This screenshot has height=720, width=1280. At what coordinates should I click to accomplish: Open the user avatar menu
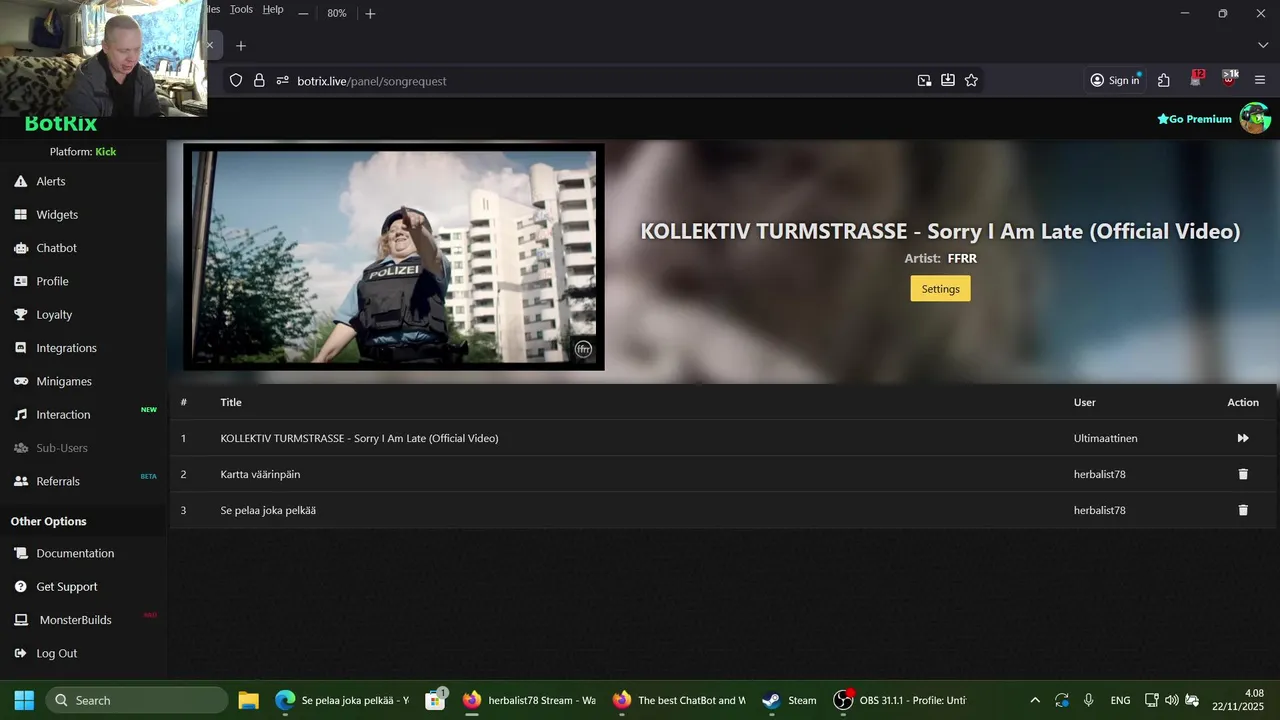(x=1255, y=118)
